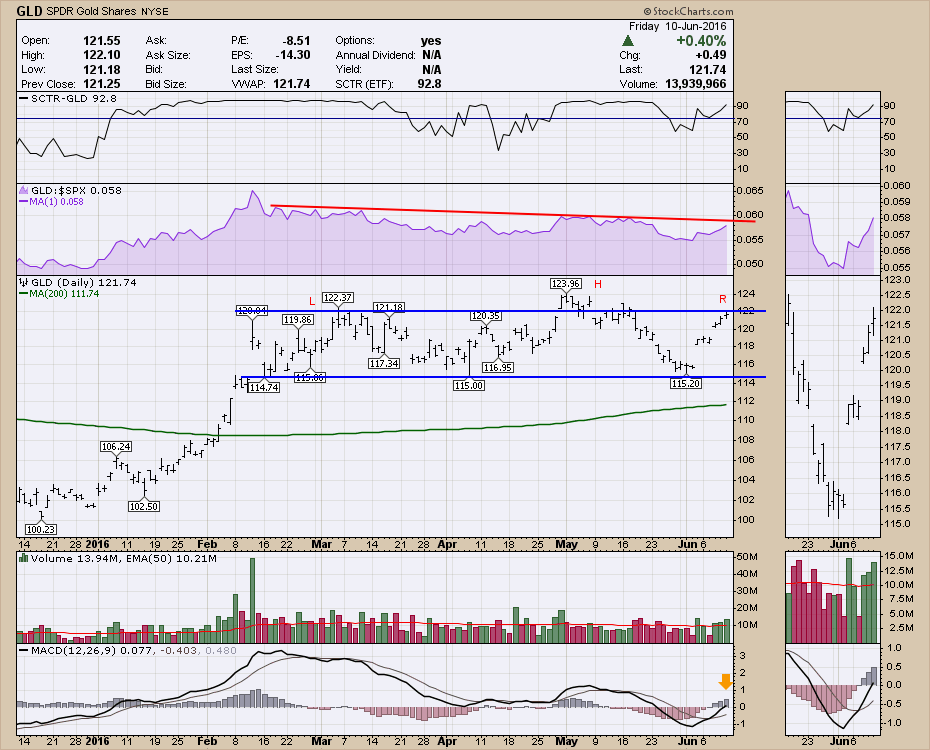Image resolution: width=930 pixels, height=750 pixels.
Task: Click the Volume value '13,939,966'
Action: (696, 84)
